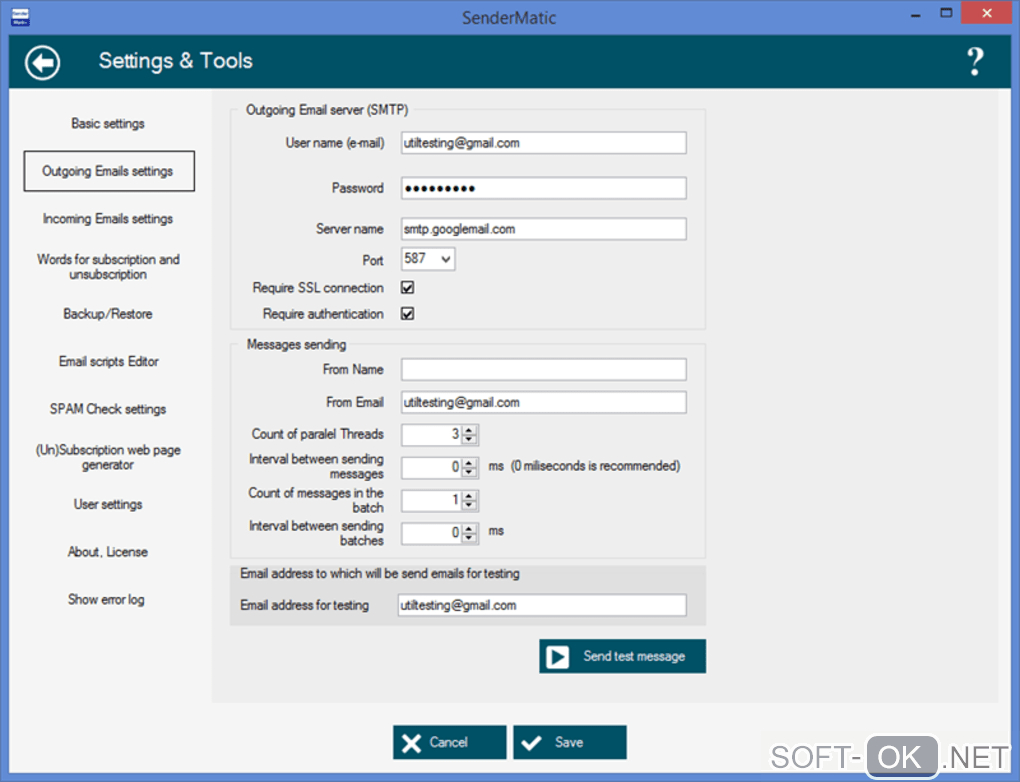Click the User name (e-mail) field
The image size is (1020, 782).
tap(544, 143)
